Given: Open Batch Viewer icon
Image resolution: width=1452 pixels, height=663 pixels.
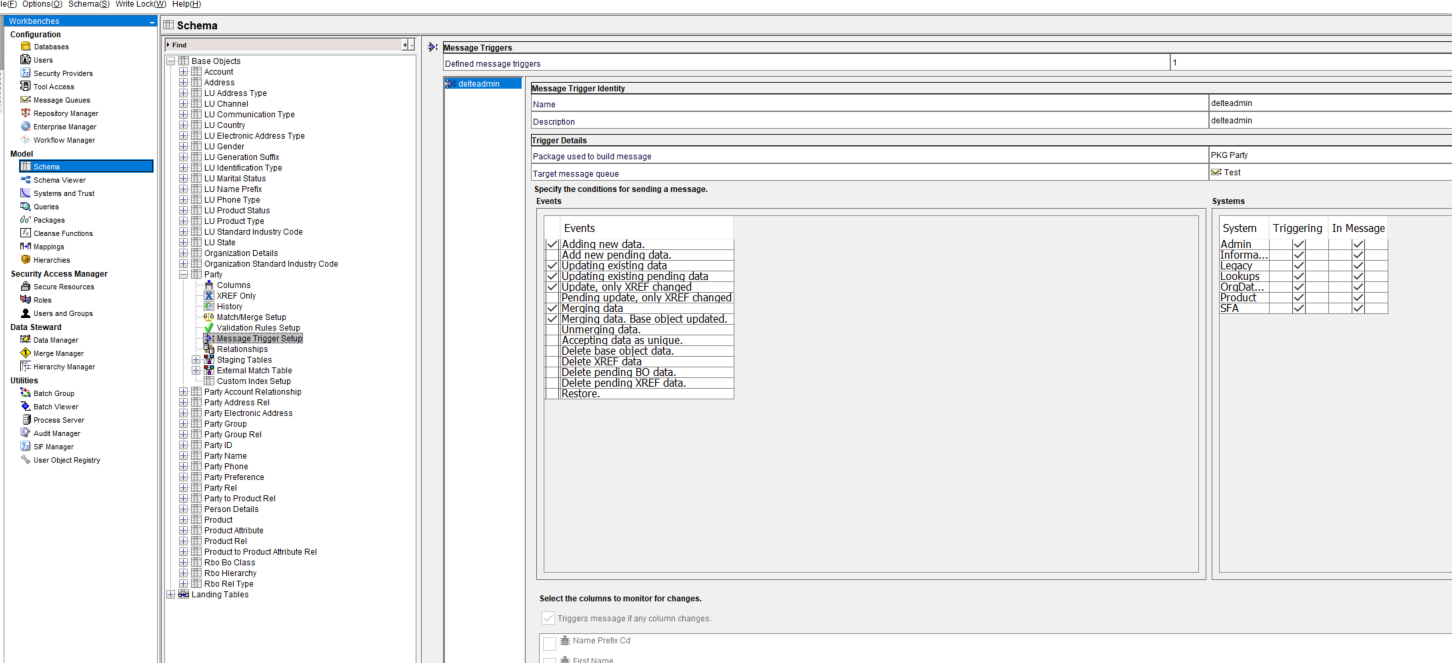Looking at the screenshot, I should click(x=25, y=407).
